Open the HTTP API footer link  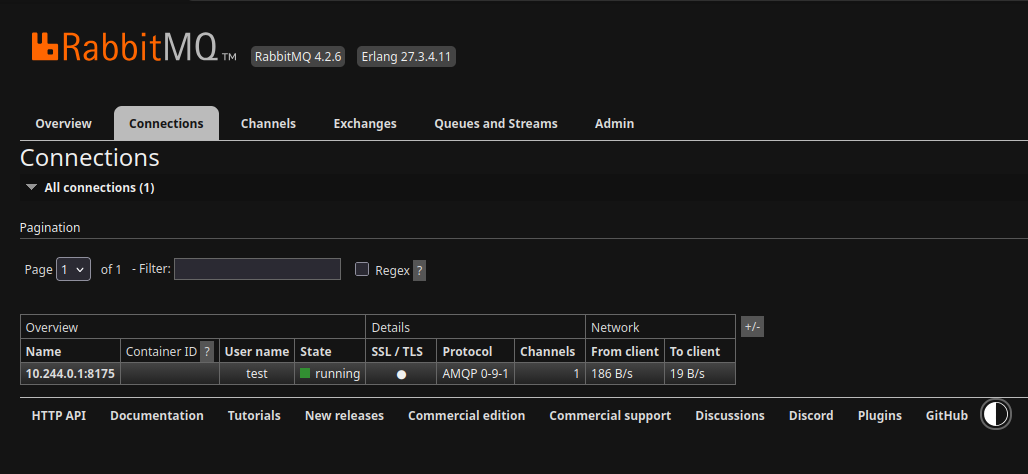[58, 415]
